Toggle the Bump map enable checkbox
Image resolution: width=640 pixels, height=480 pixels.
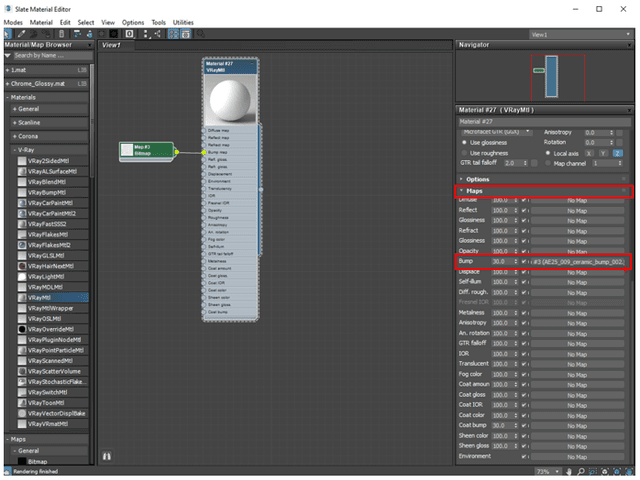pyautogui.click(x=524, y=262)
